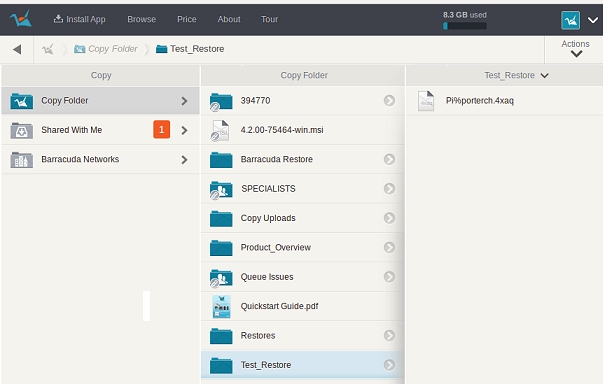Click the Test_Restore breadcrumb folder icon
Screen dimensions: 605x384
coord(161,49)
